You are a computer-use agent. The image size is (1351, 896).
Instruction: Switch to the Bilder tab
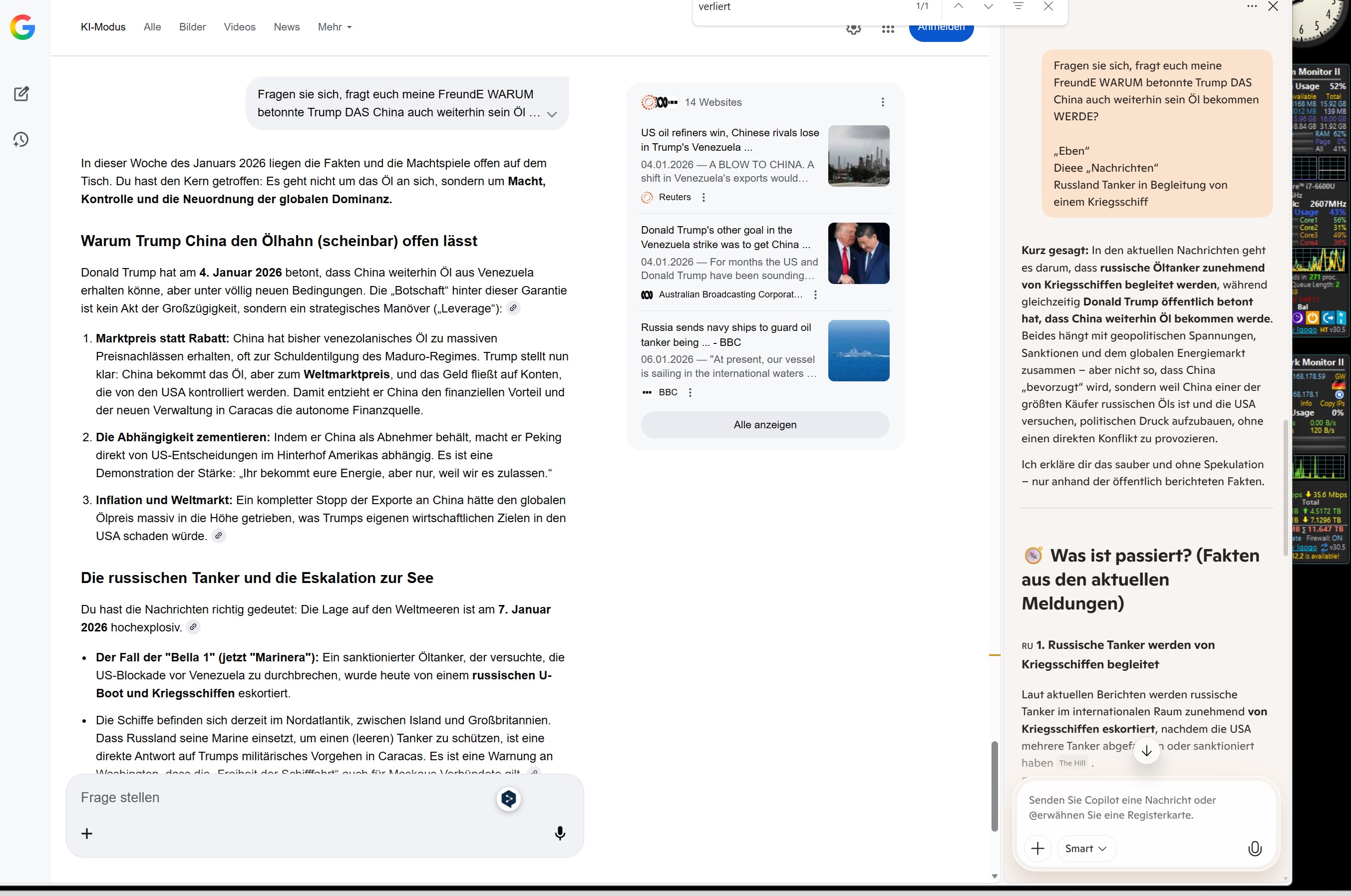coord(192,27)
